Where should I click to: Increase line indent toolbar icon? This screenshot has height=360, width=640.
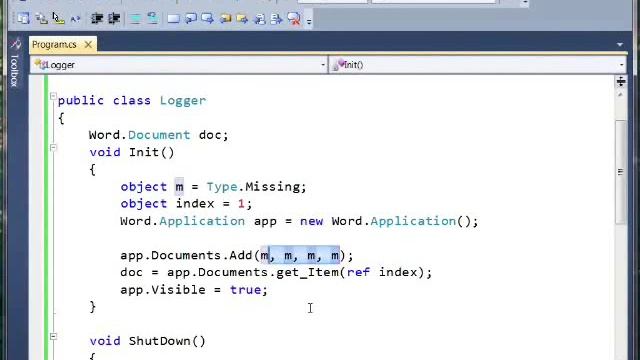114,18
